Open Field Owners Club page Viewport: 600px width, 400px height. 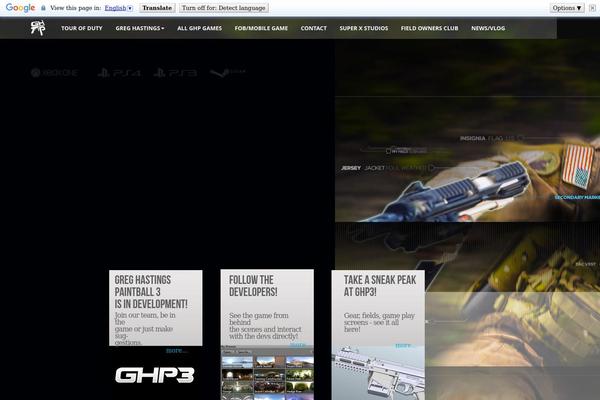pos(429,28)
